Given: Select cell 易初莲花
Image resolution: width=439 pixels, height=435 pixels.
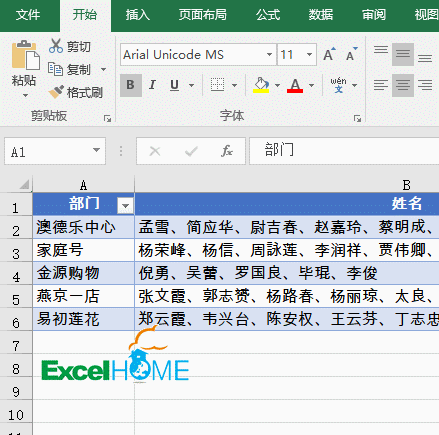Looking at the screenshot, I should tap(83, 319).
